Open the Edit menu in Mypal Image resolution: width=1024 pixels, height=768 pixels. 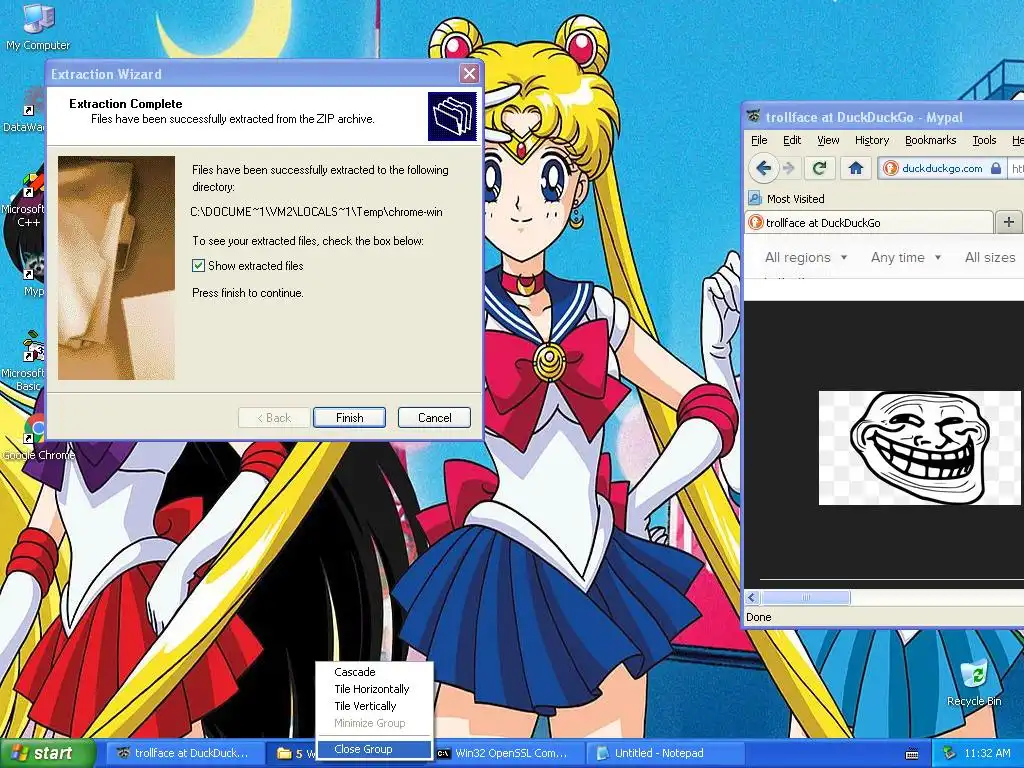pos(792,140)
